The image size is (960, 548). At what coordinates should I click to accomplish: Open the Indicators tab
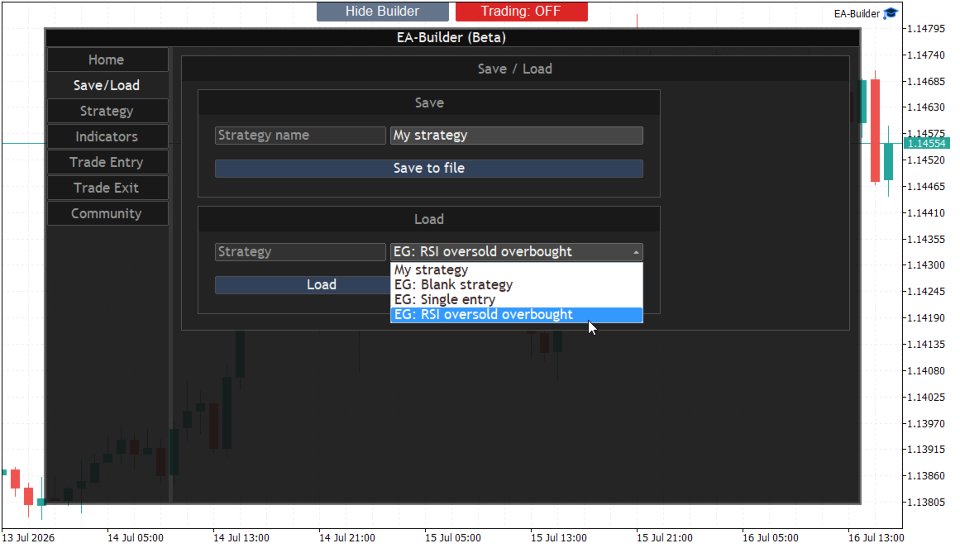click(x=107, y=137)
